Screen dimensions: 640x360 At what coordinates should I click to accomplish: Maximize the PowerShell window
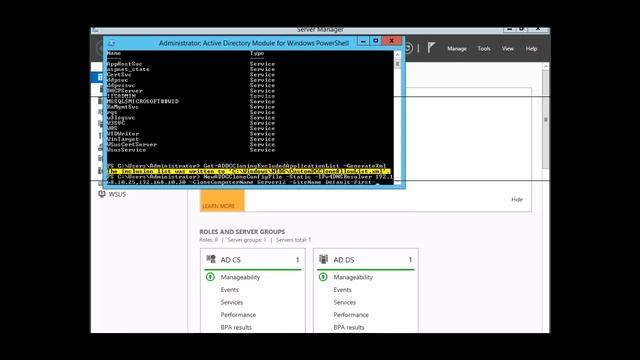[x=376, y=41]
